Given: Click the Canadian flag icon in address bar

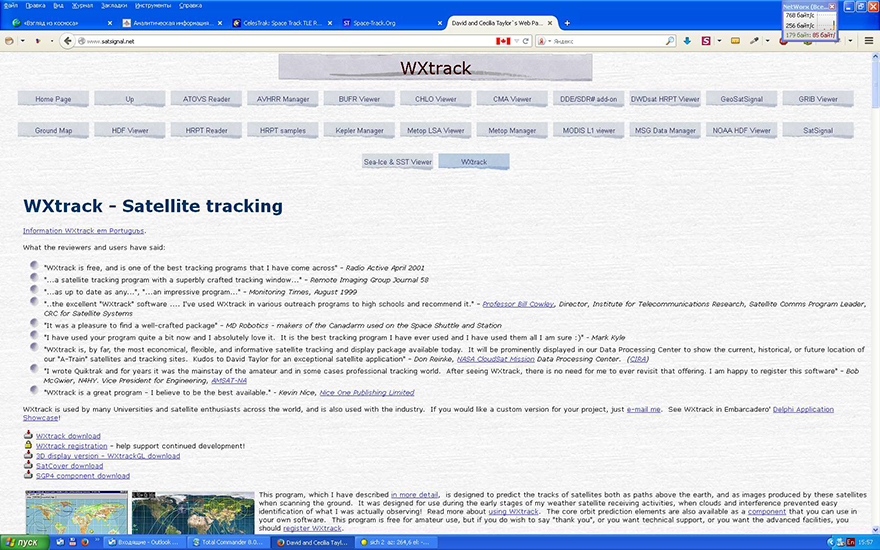Looking at the screenshot, I should (x=503, y=41).
